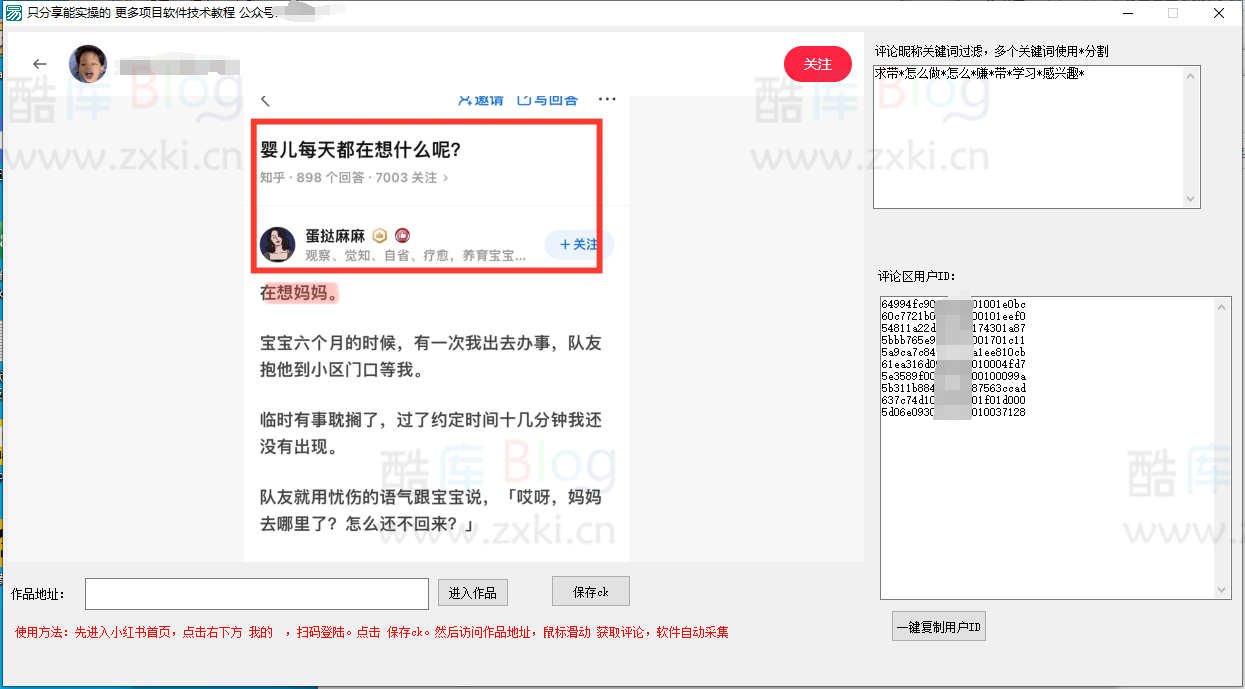Screen dimensions: 1245x689
Task: Click the back arrow in the post view
Action: pos(265,100)
